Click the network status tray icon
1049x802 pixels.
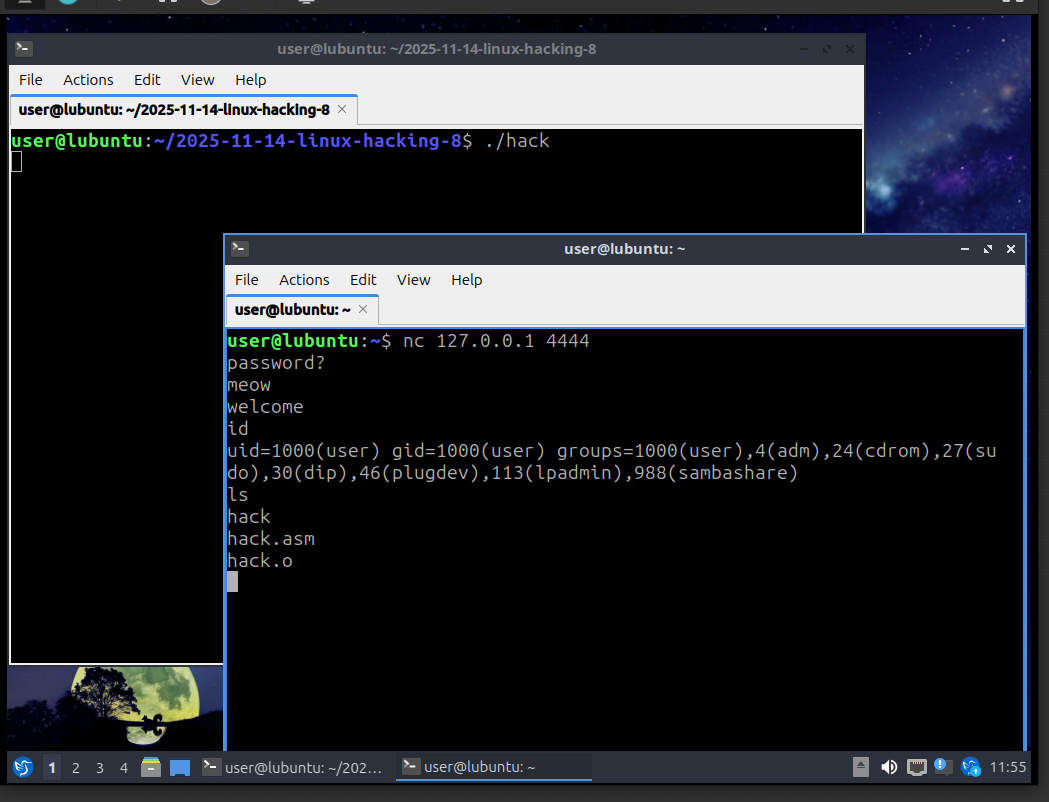916,768
